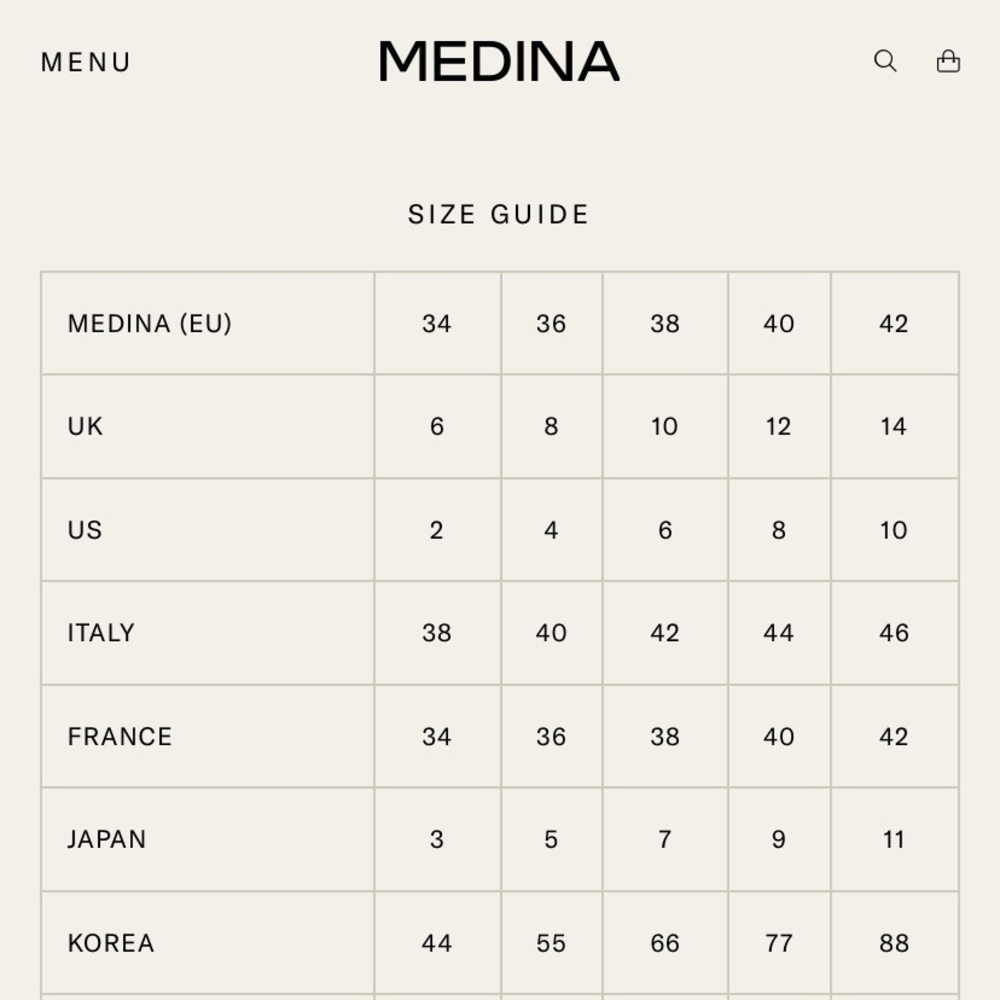The image size is (1000, 1000).
Task: Click size 34 in MEDINA (EU) row
Action: [437, 323]
